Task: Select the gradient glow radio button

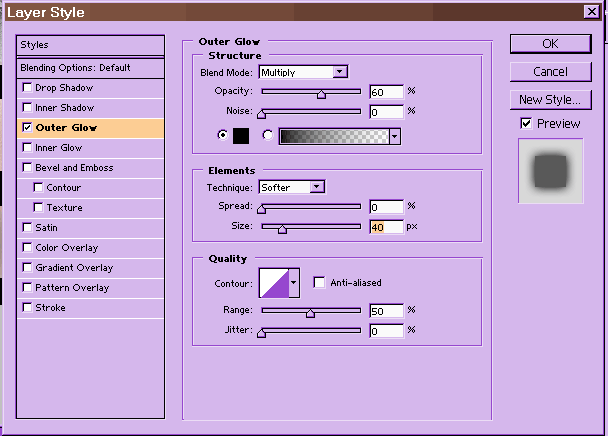Action: 267,136
